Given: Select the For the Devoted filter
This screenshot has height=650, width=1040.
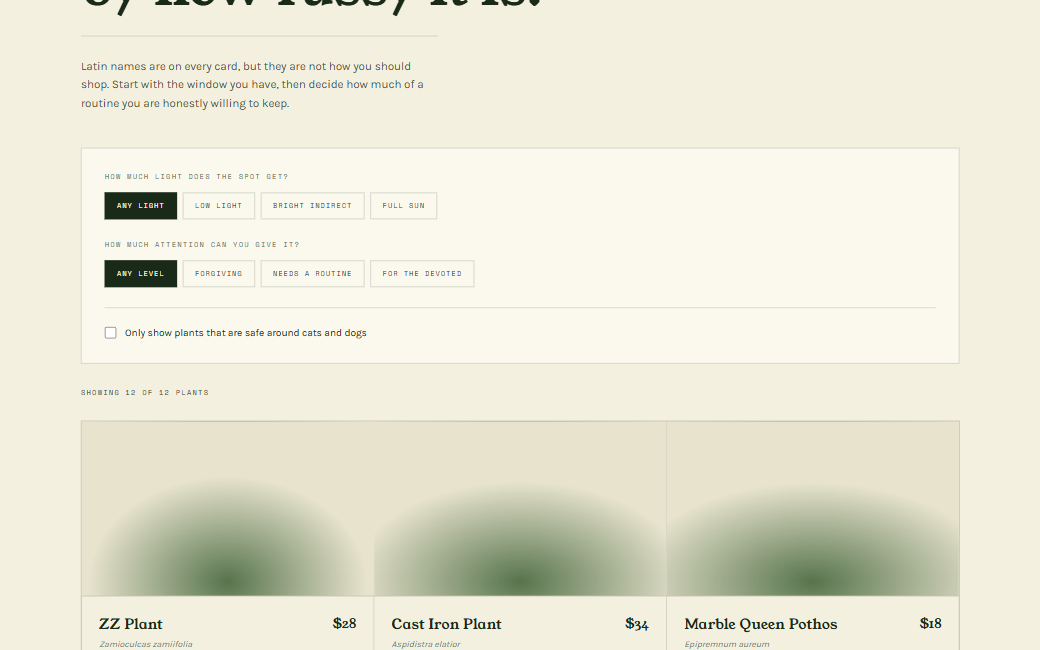Looking at the screenshot, I should 422,274.
